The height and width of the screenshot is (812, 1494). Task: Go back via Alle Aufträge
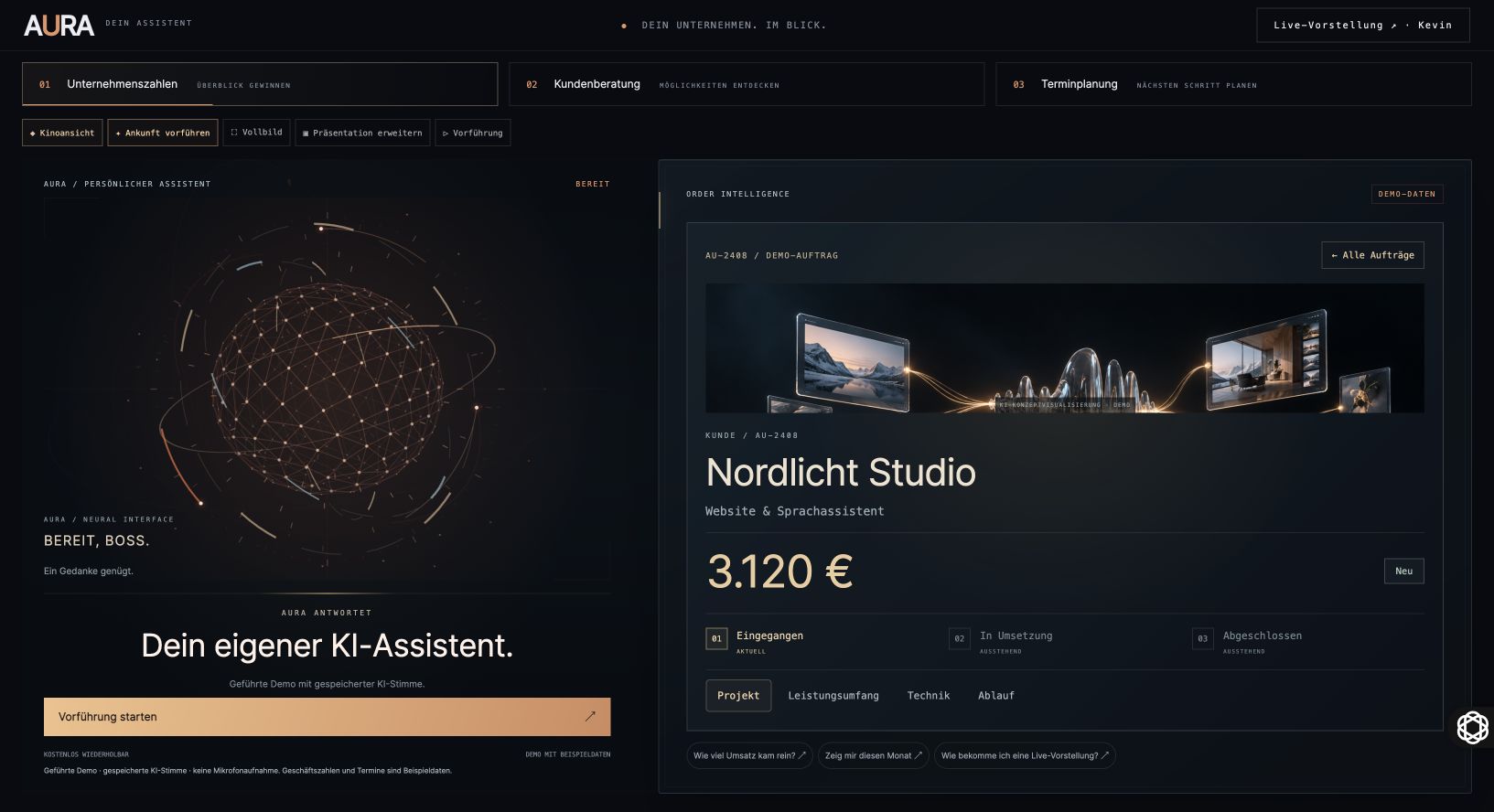[1372, 255]
